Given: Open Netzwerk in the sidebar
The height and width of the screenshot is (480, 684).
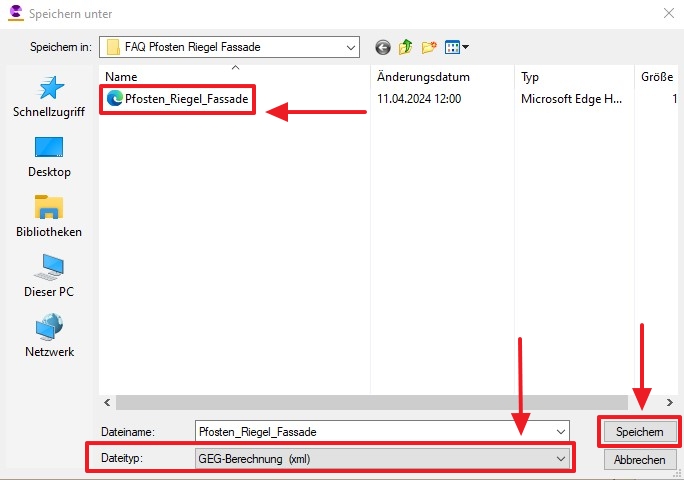Looking at the screenshot, I should (49, 336).
